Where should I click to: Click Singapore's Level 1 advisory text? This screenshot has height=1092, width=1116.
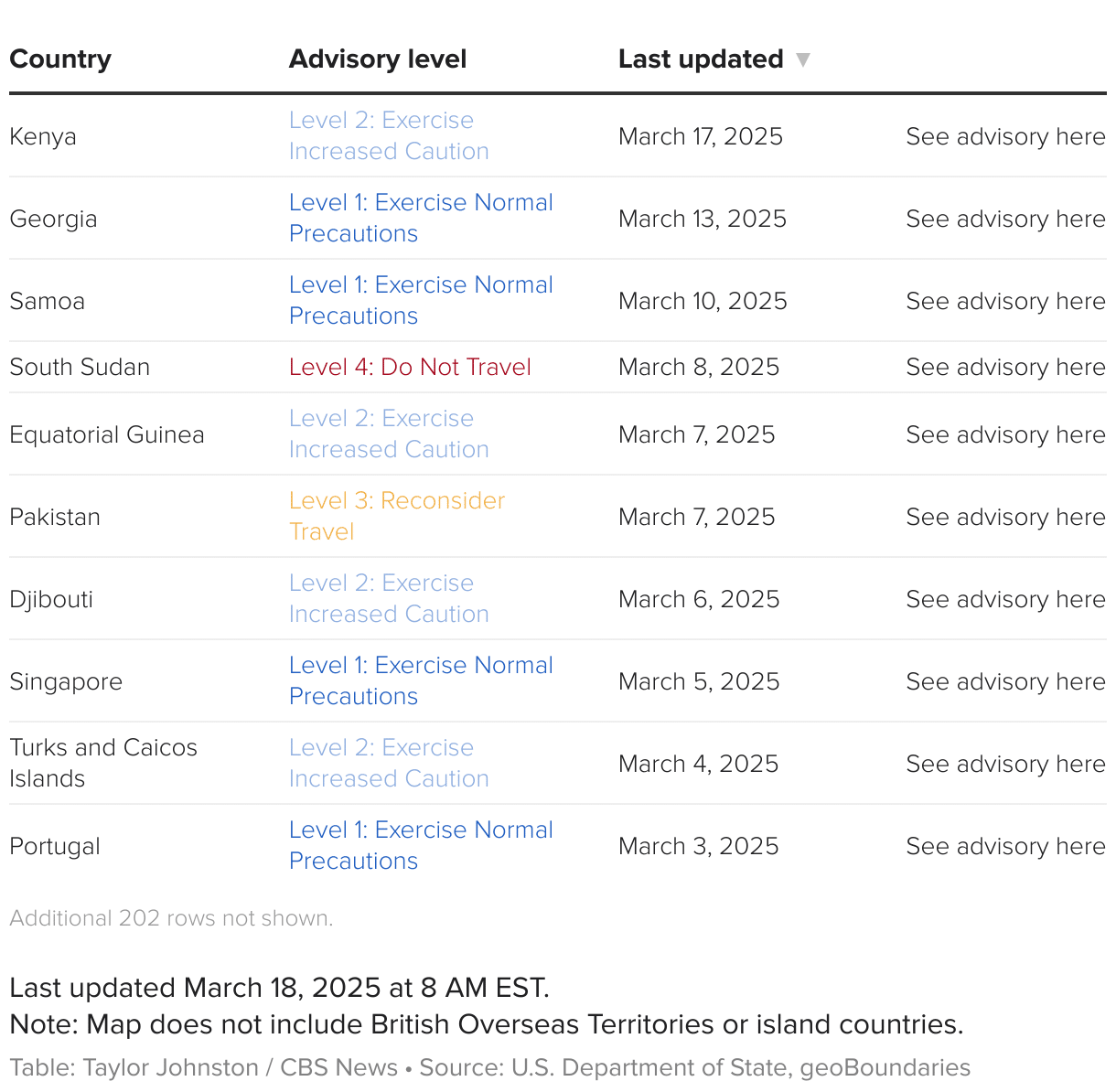point(421,680)
